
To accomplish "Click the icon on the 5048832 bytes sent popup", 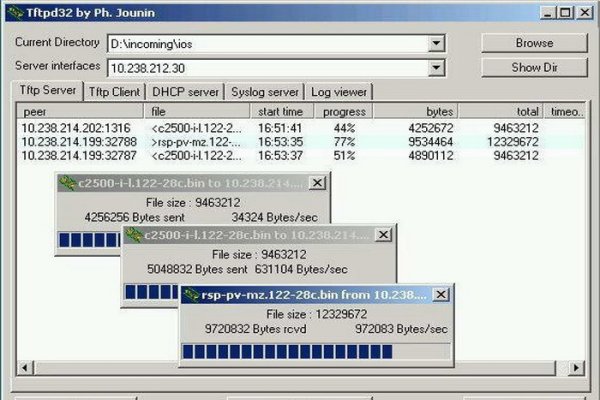I will tap(133, 235).
